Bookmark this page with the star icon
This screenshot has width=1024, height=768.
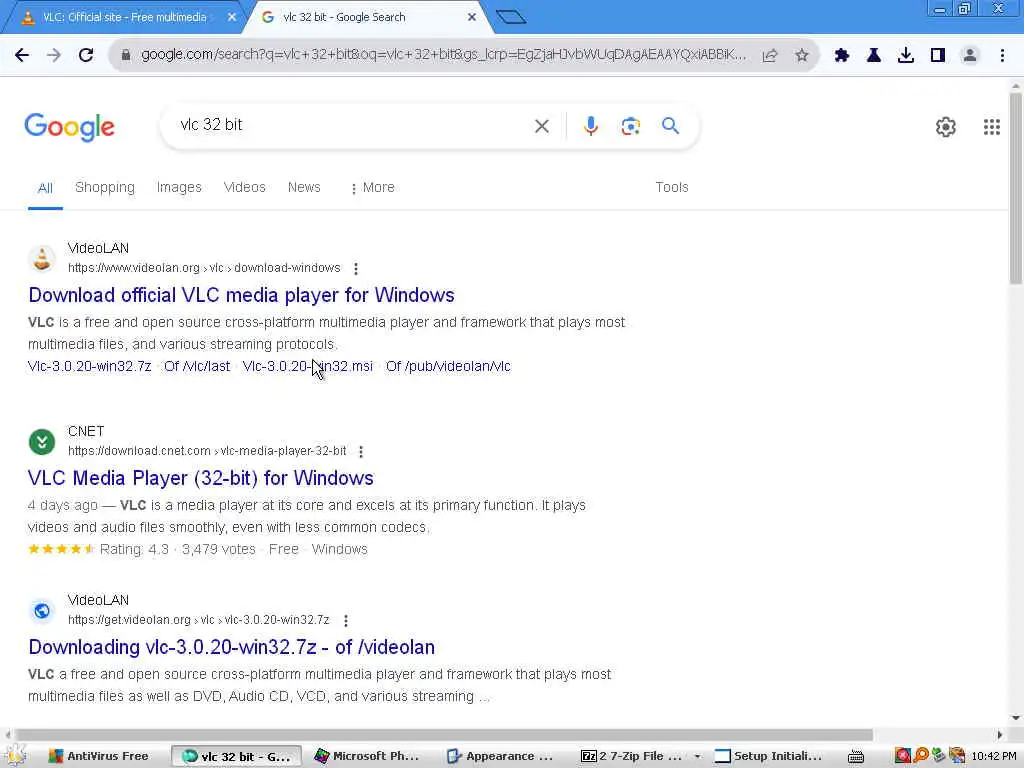click(802, 56)
